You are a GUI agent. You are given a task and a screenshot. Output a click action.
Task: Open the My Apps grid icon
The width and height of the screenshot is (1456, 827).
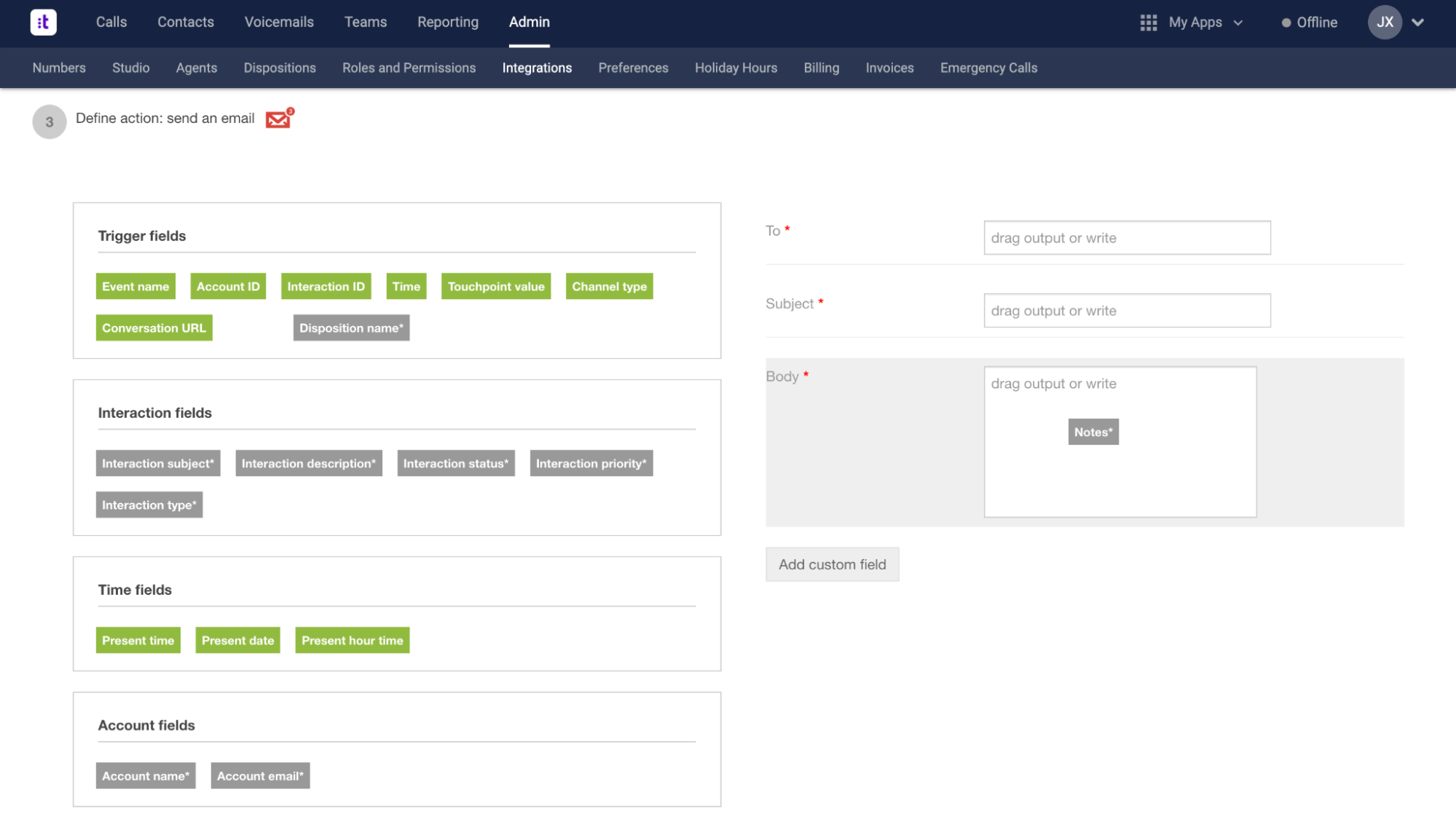click(1148, 23)
